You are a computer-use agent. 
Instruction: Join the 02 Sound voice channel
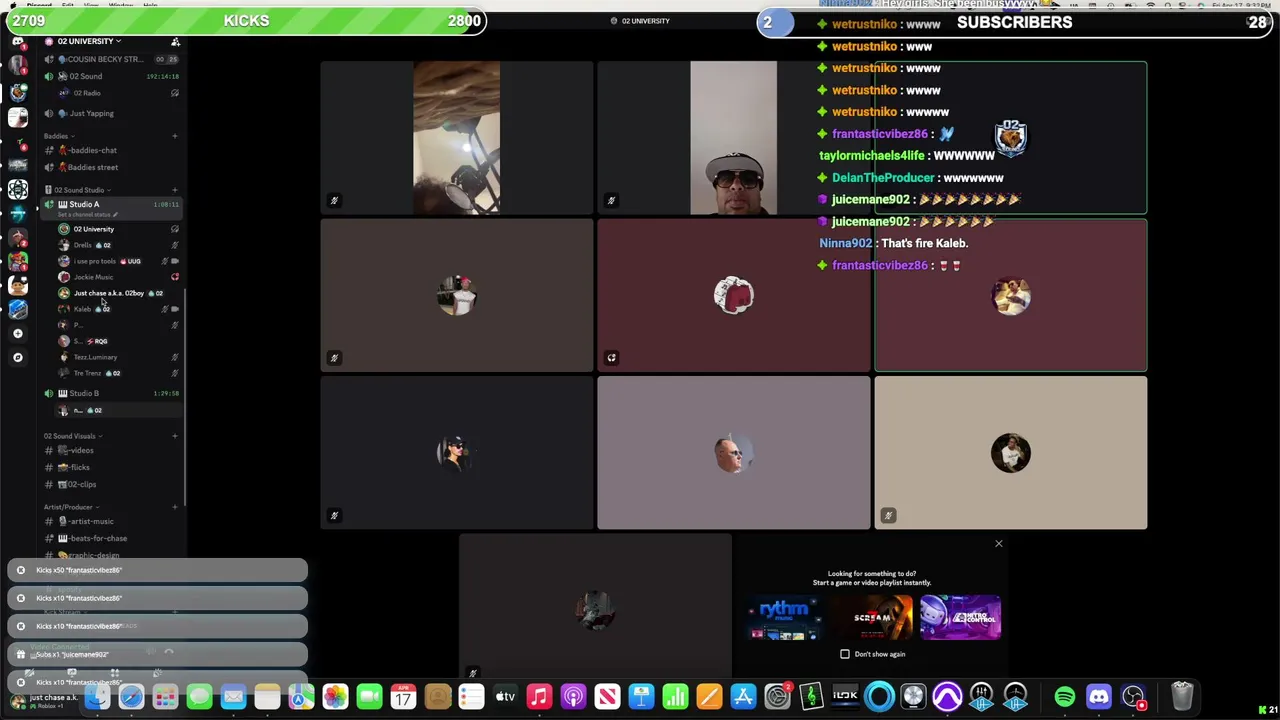(x=111, y=76)
